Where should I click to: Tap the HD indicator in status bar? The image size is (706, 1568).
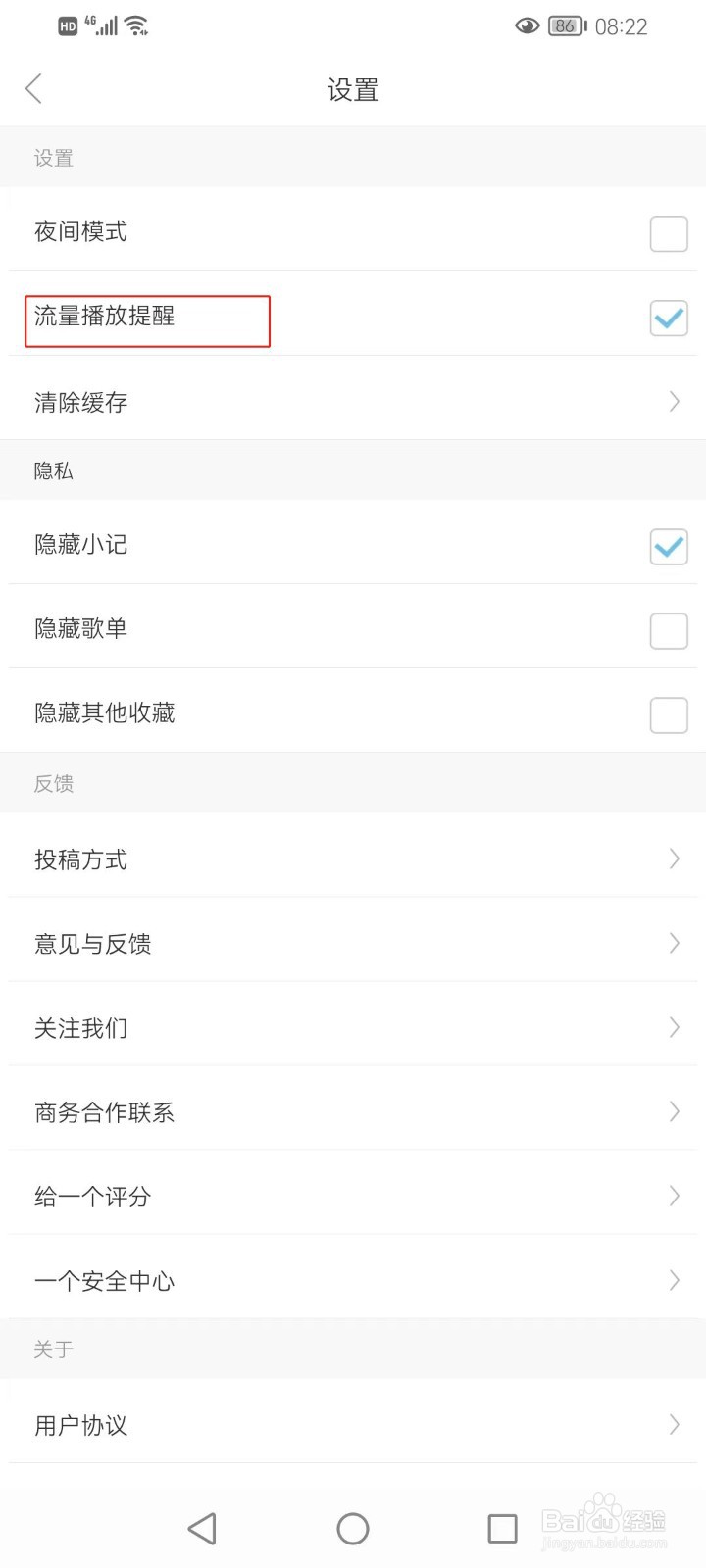[x=68, y=26]
